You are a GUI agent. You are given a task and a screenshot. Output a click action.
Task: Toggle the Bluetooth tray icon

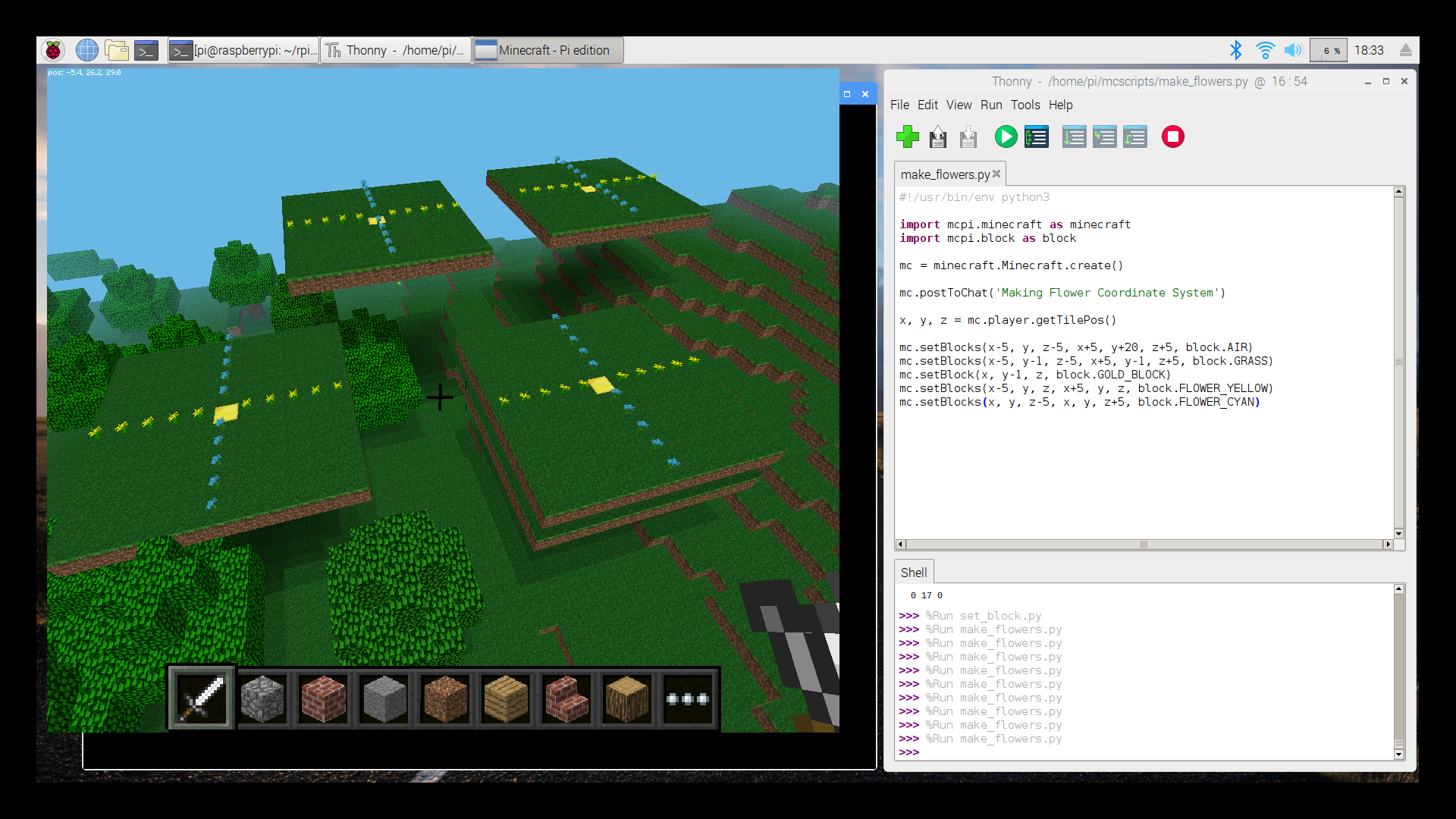(x=1235, y=50)
